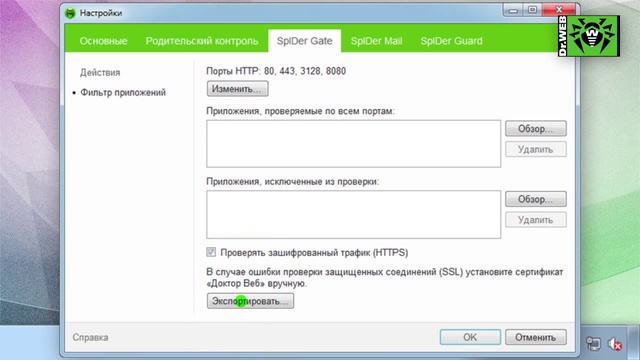Click the muted volume icon in tray
This screenshot has width=640, height=360.
[615, 344]
